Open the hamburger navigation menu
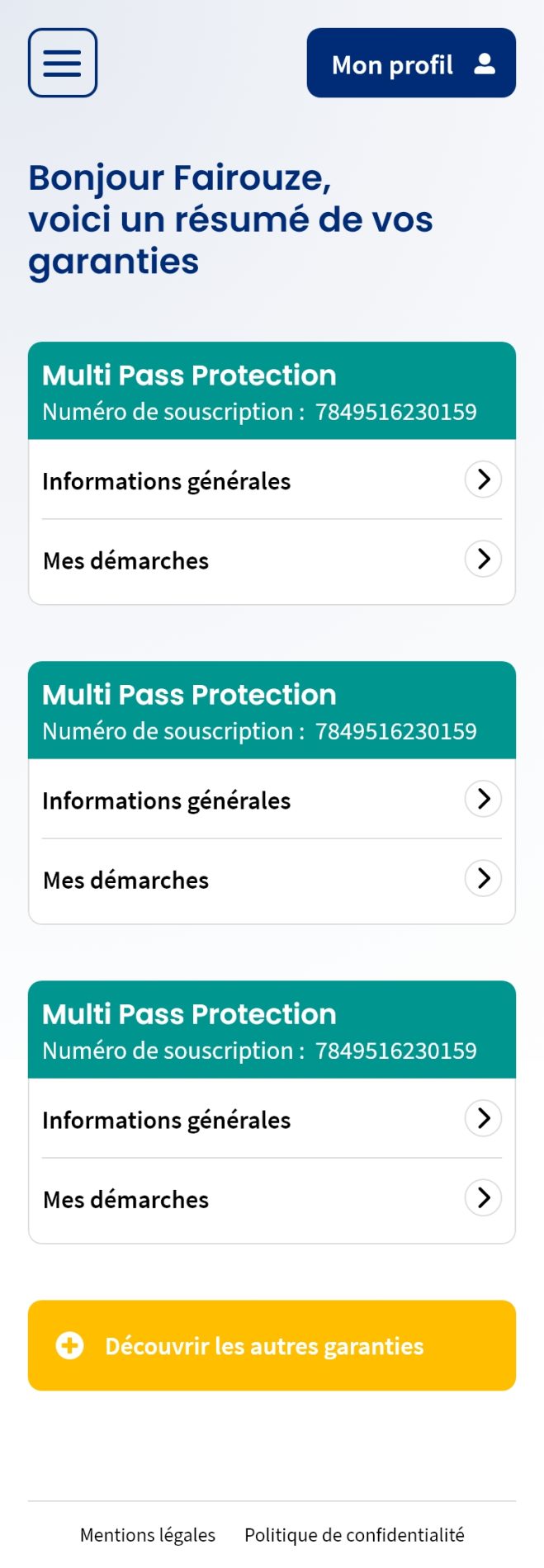 [63, 63]
